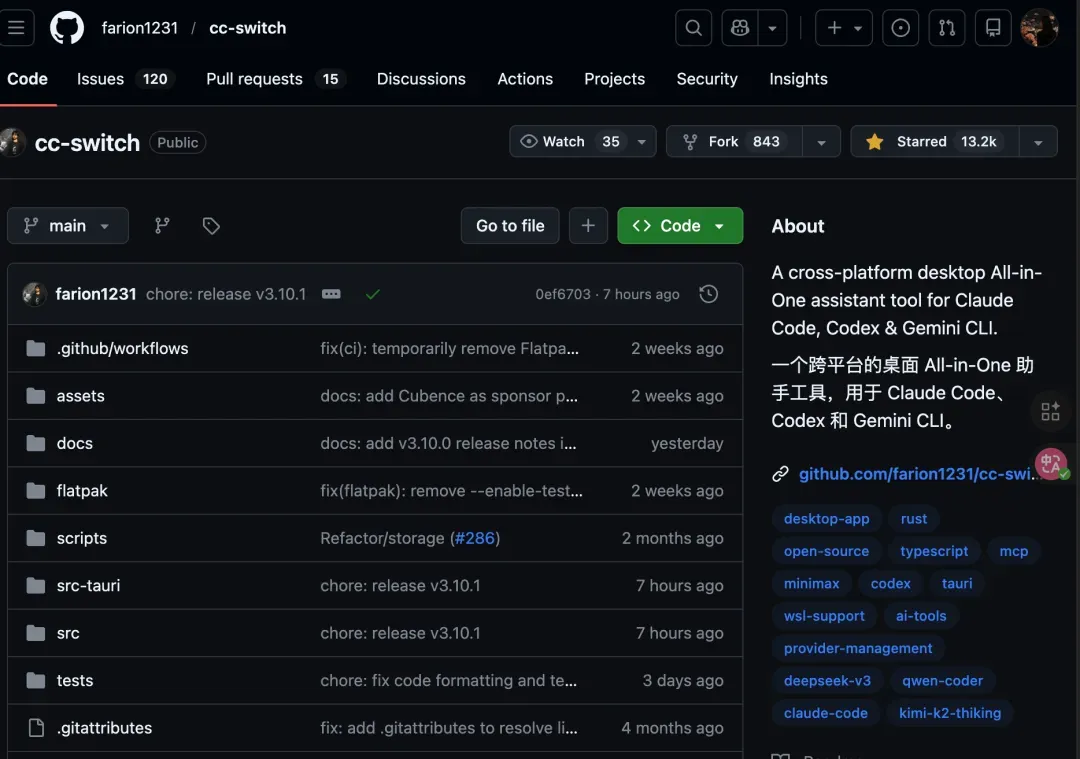Screen dimensions: 1080x759
Task: Expand the Watch options dropdown arrow
Action: [642, 141]
